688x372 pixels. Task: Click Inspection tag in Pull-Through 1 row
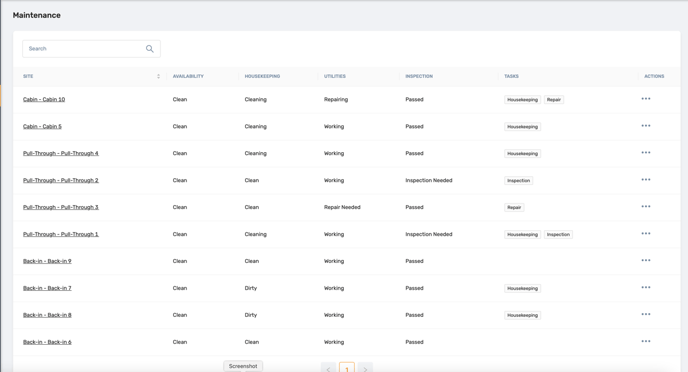pos(558,235)
